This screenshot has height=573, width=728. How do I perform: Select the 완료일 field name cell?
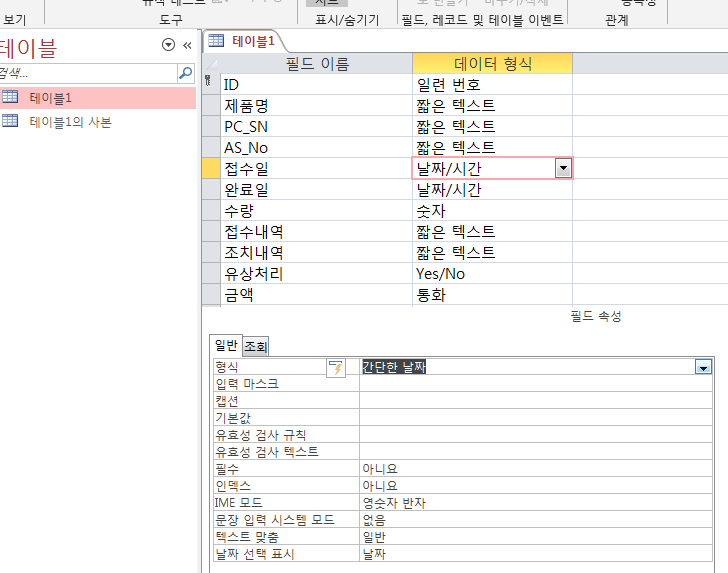pos(316,189)
